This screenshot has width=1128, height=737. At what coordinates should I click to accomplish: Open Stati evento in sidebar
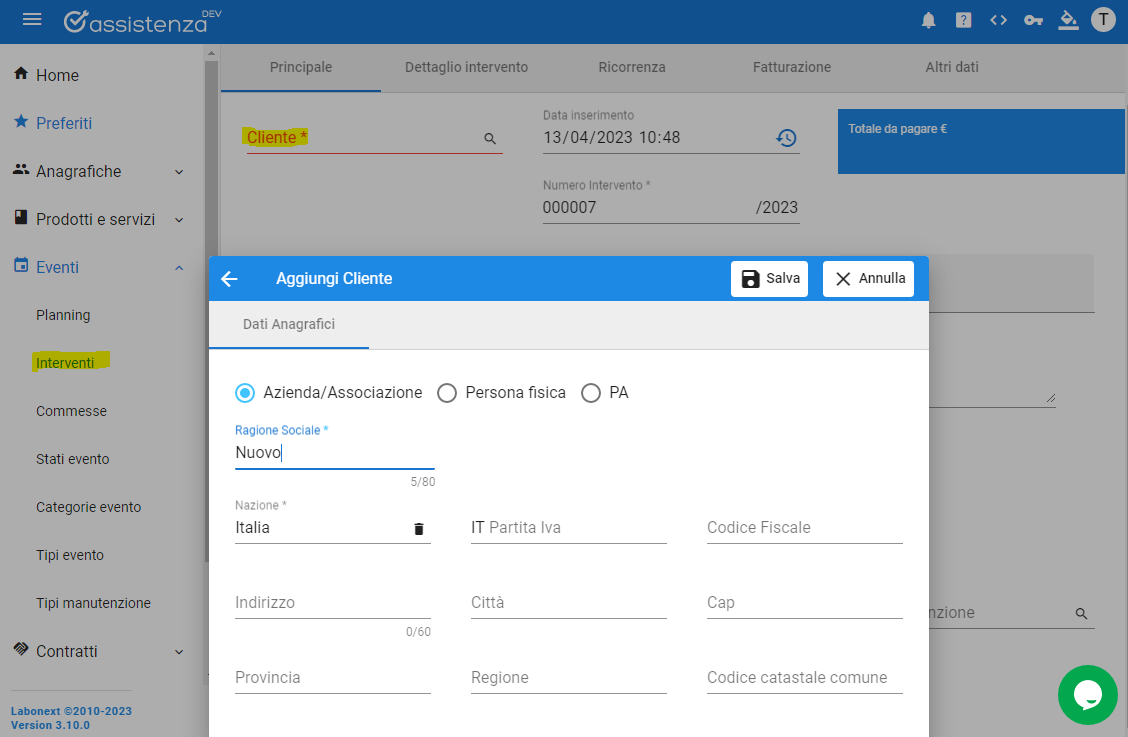point(73,459)
